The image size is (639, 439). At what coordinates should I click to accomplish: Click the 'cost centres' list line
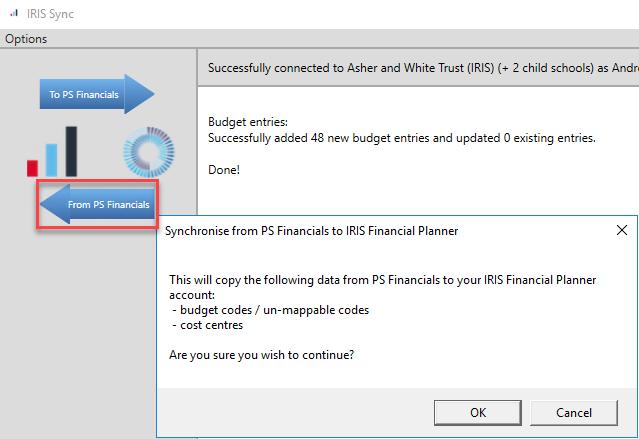point(211,325)
